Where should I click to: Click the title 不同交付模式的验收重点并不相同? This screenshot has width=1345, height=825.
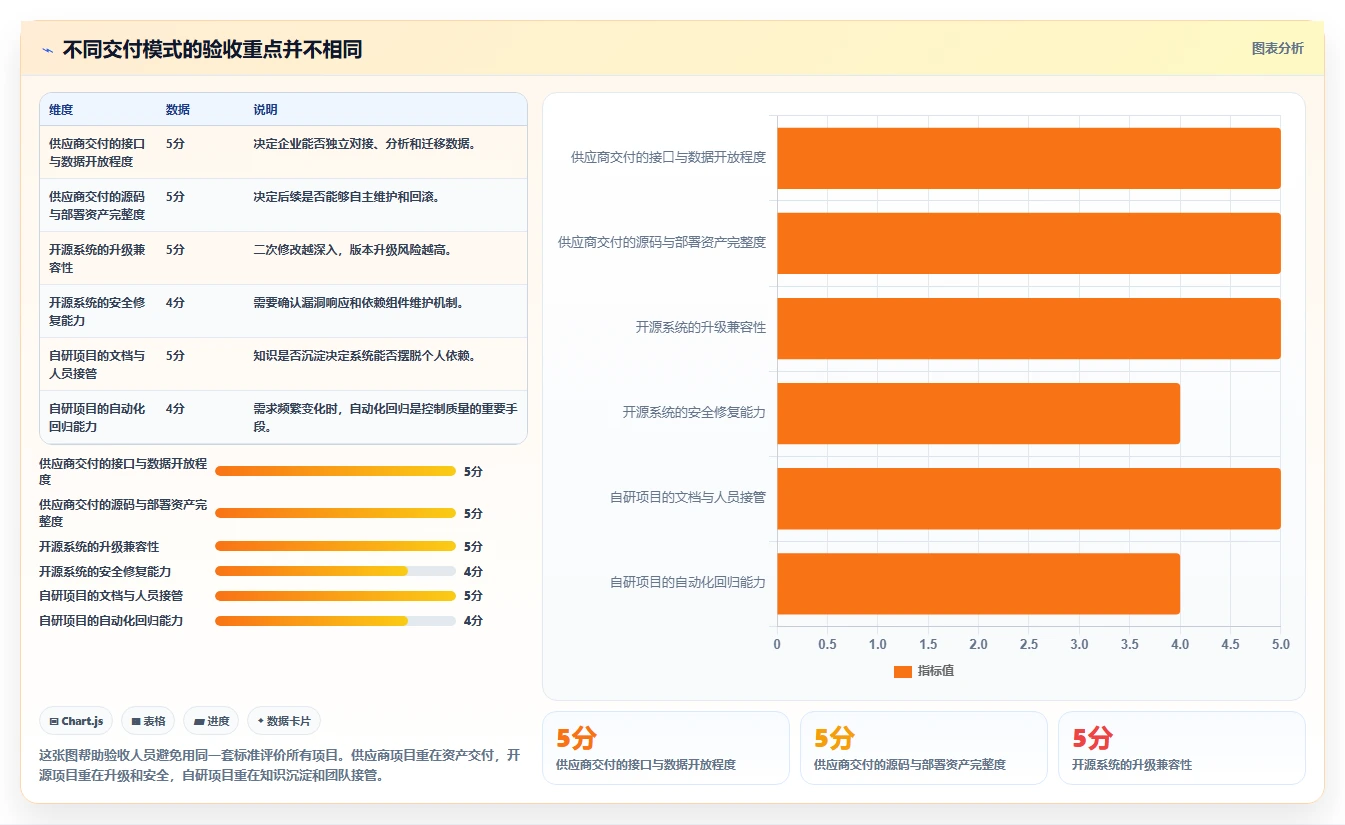pyautogui.click(x=212, y=49)
